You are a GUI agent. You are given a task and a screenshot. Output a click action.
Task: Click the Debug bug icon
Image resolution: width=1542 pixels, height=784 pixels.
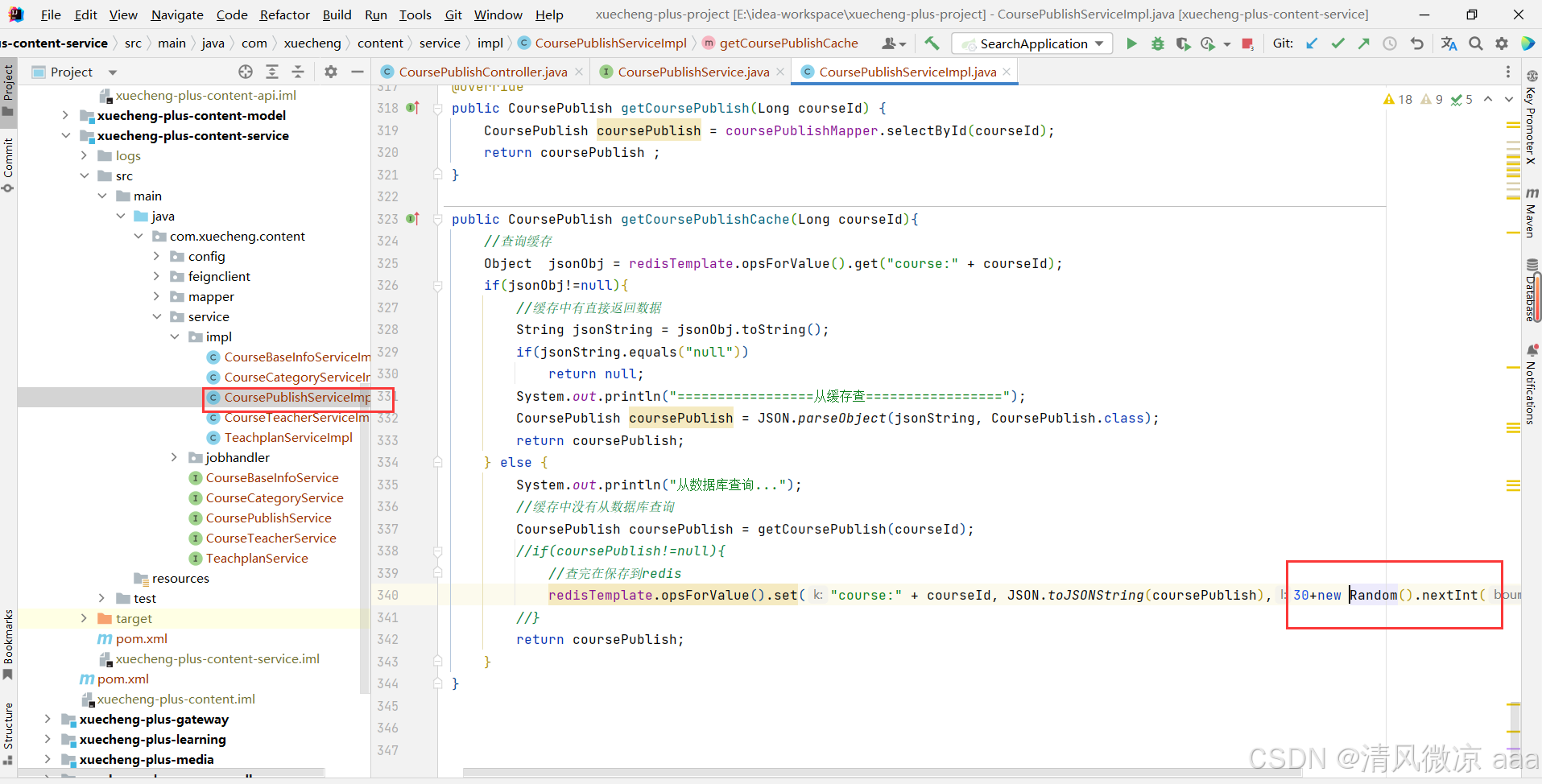point(1157,43)
